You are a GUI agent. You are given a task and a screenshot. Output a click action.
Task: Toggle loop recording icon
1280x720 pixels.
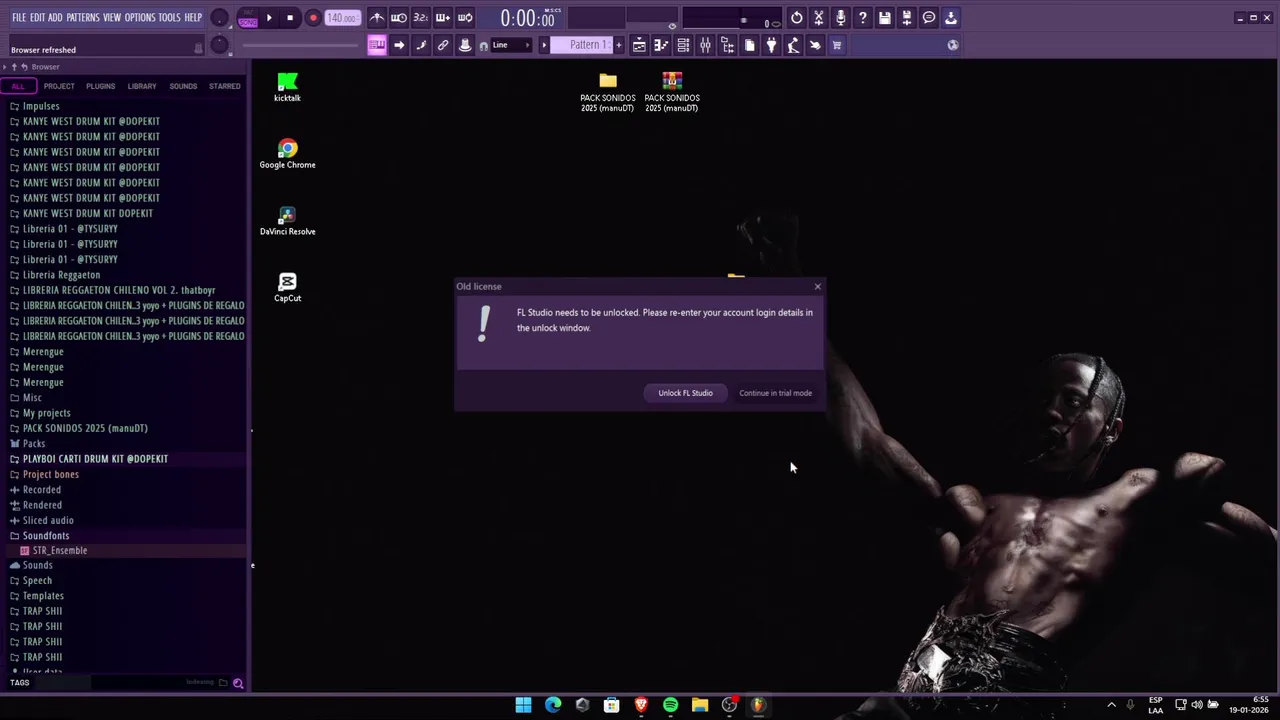[465, 18]
